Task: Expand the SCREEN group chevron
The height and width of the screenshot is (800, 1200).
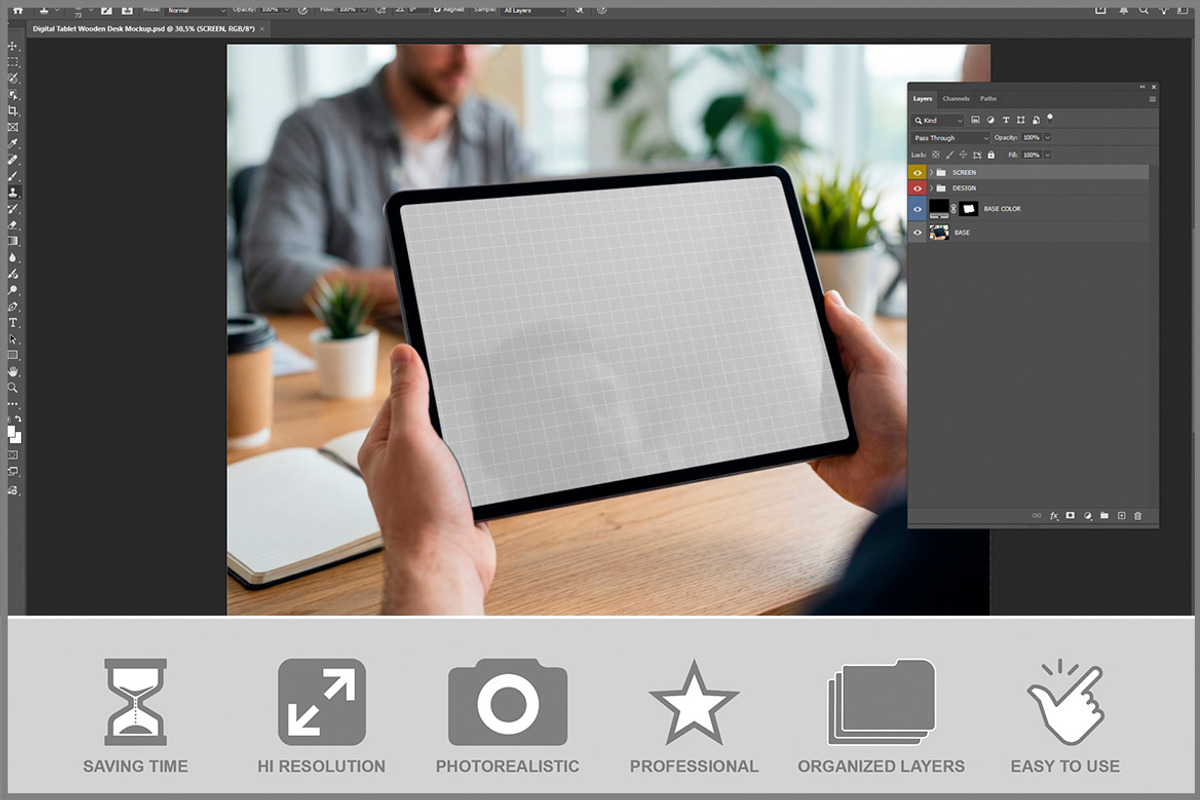Action: coord(931,173)
